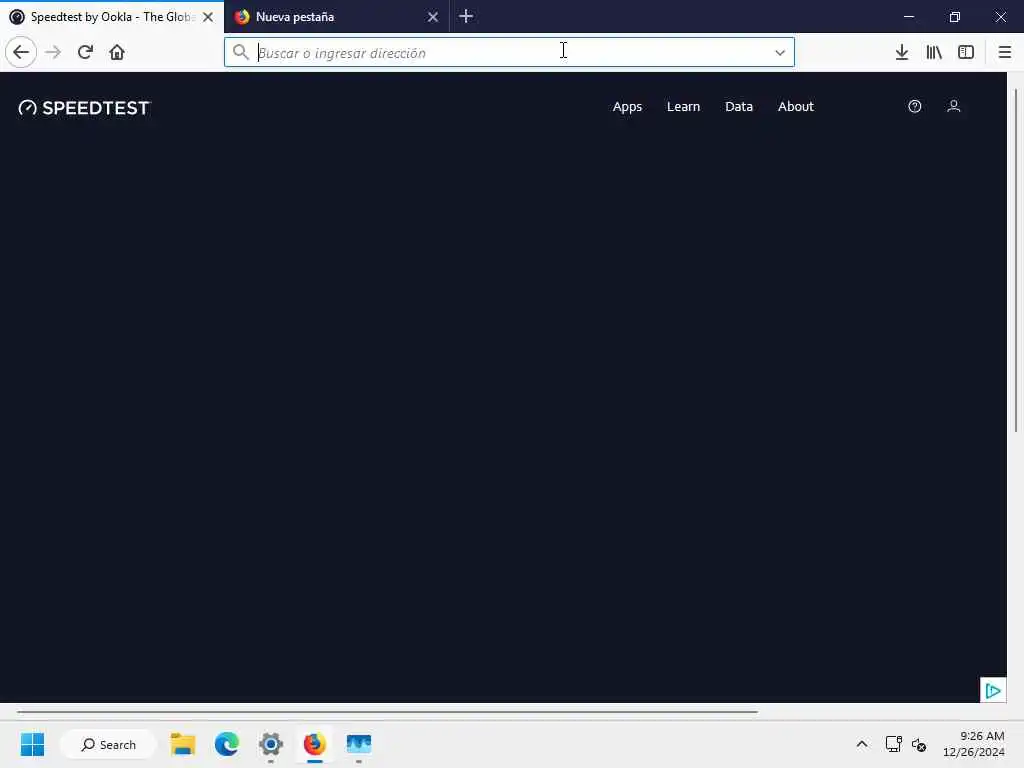The width and height of the screenshot is (1024, 768).
Task: Open the Firefox home page
Action: pos(117,52)
